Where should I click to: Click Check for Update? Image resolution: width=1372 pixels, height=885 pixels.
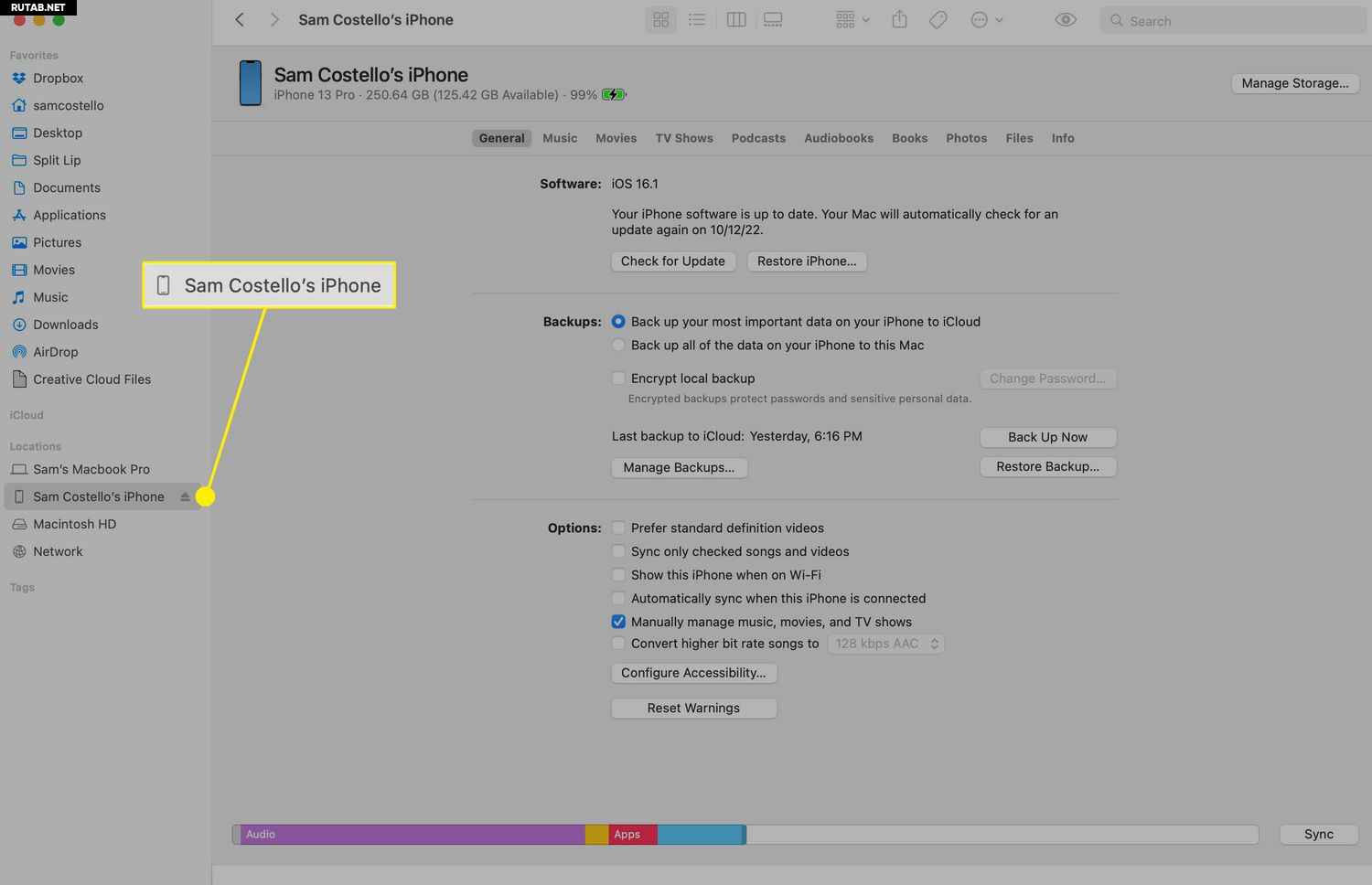[672, 261]
